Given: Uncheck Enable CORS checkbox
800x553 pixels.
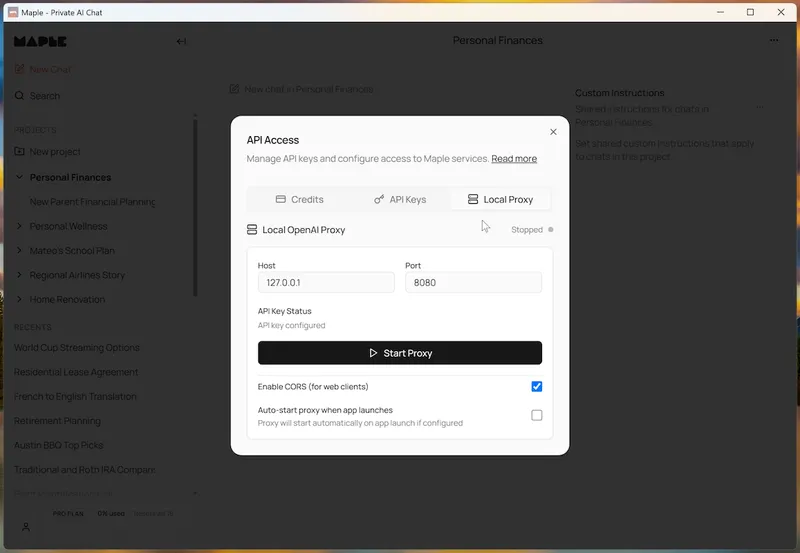Looking at the screenshot, I should click(537, 387).
